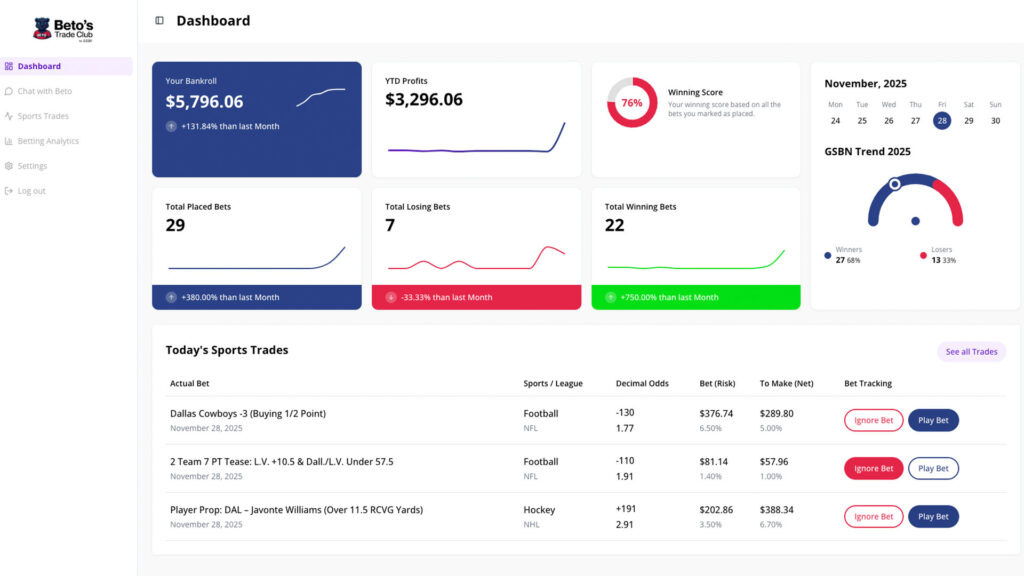This screenshot has width=1024, height=576.
Task: Click the sidebar collapse toggle icon
Action: pos(159,21)
